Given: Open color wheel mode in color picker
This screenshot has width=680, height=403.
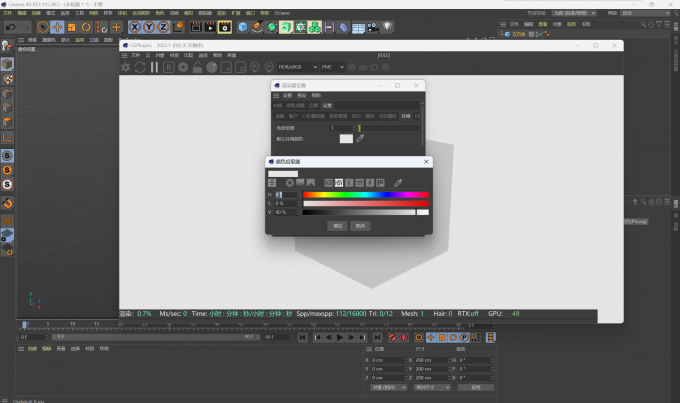Looking at the screenshot, I should (x=290, y=183).
